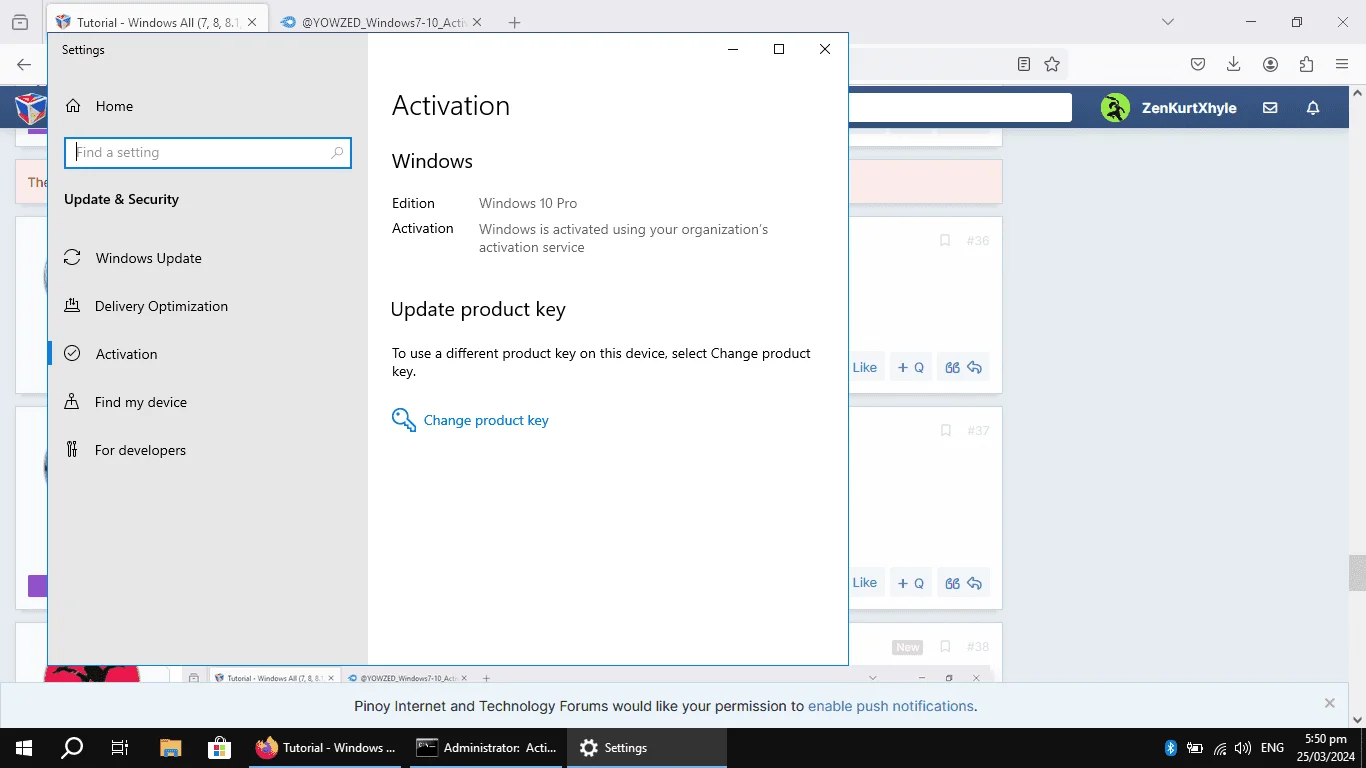Screen dimensions: 1366x768
Task: Focus the Find a setting search box
Action: click(x=208, y=153)
